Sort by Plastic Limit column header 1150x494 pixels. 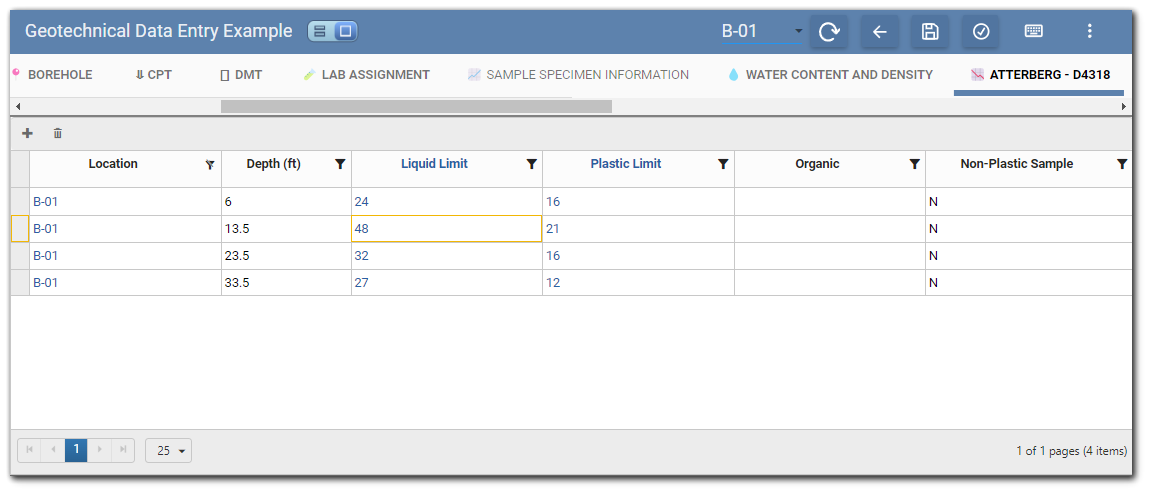click(x=625, y=164)
